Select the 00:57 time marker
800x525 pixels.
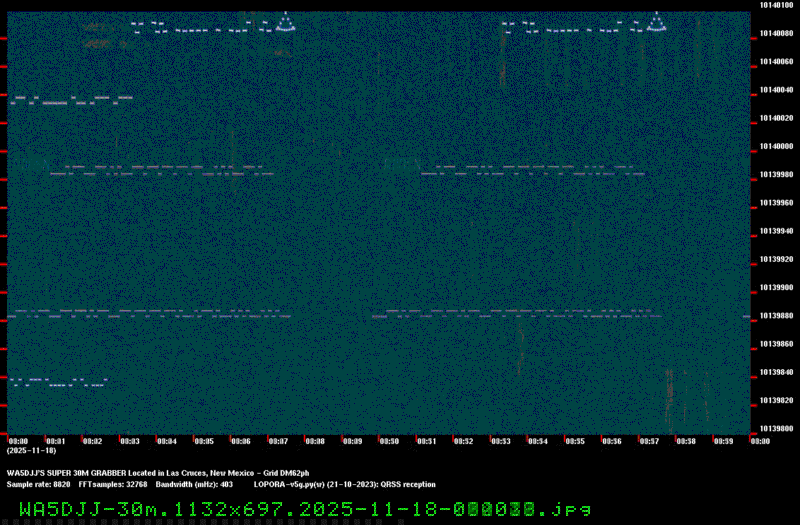(x=649, y=441)
